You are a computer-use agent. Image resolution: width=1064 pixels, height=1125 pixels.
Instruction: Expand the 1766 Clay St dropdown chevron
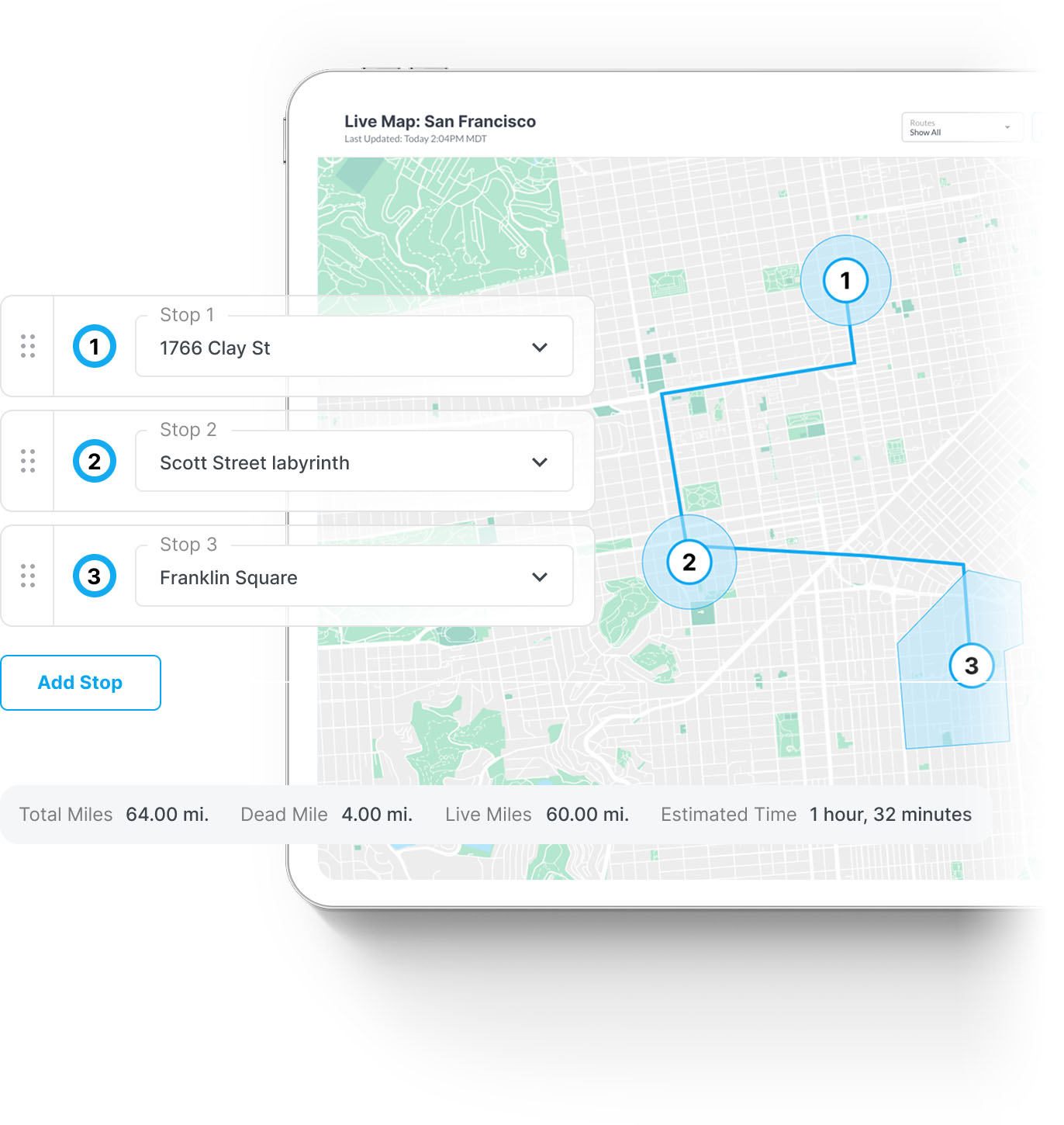[x=540, y=348]
